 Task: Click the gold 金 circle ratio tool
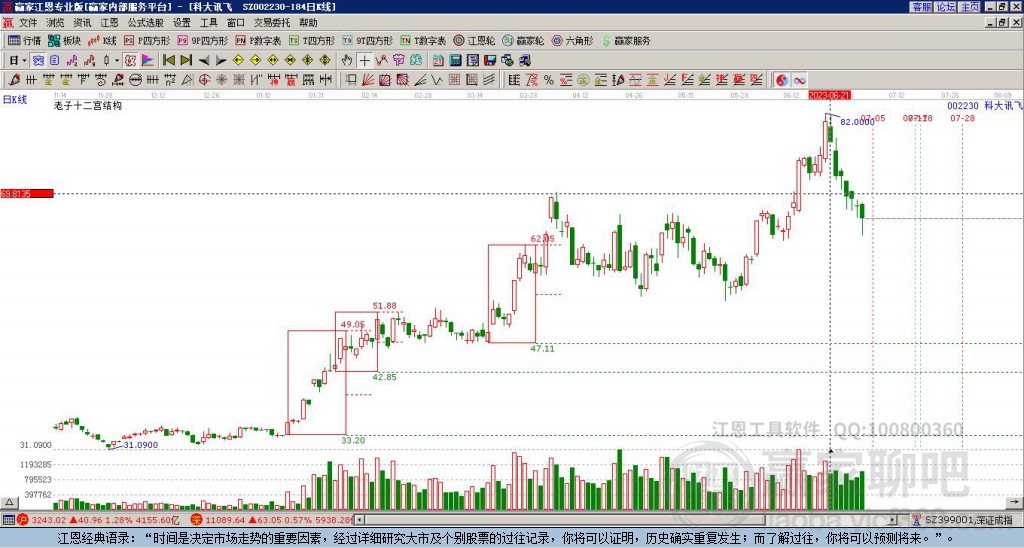tap(583, 80)
